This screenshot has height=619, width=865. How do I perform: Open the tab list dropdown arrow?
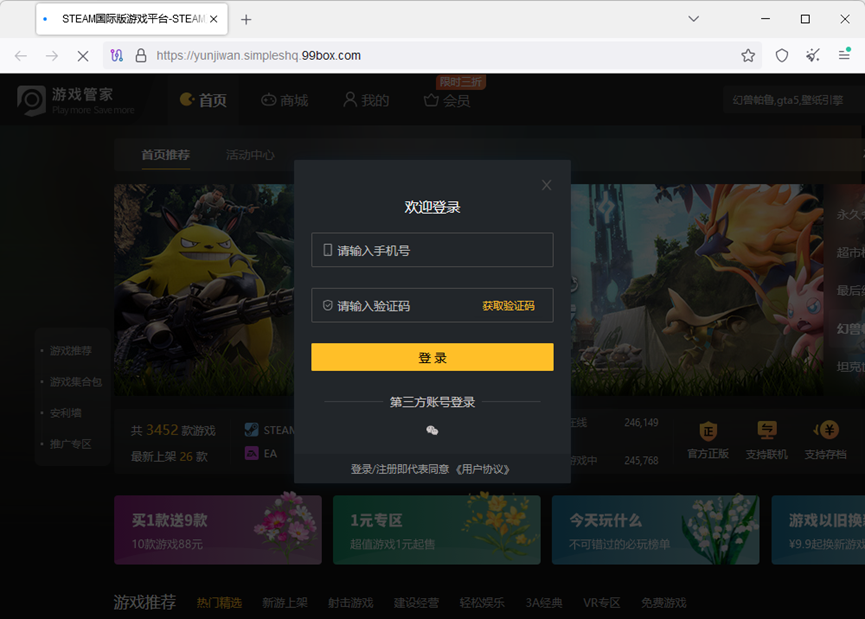tap(693, 19)
